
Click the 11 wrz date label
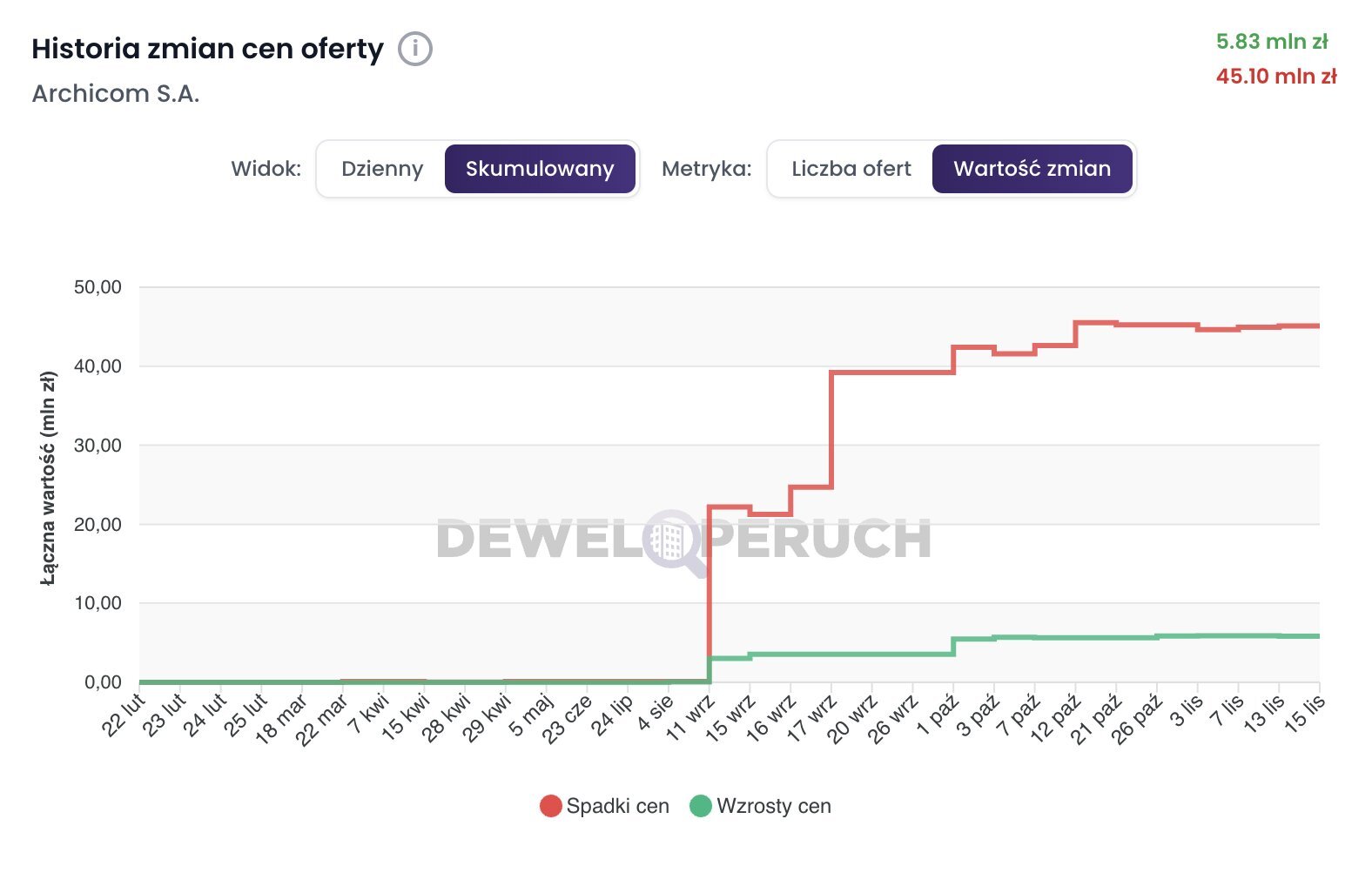[691, 719]
